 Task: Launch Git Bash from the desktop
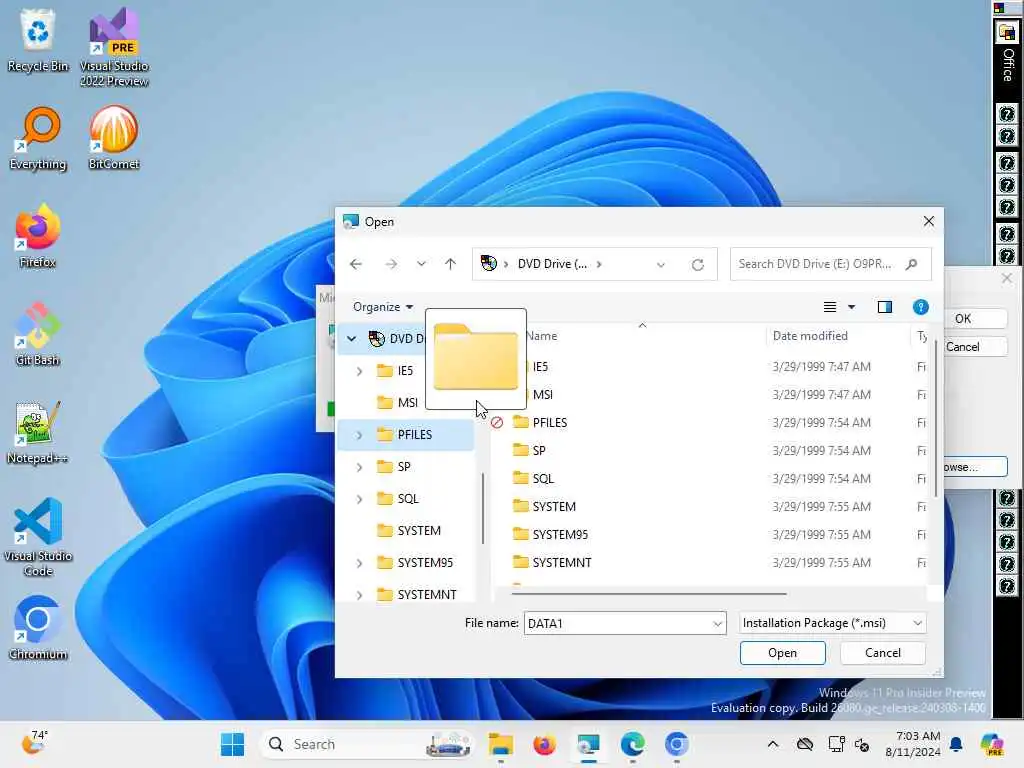click(37, 334)
